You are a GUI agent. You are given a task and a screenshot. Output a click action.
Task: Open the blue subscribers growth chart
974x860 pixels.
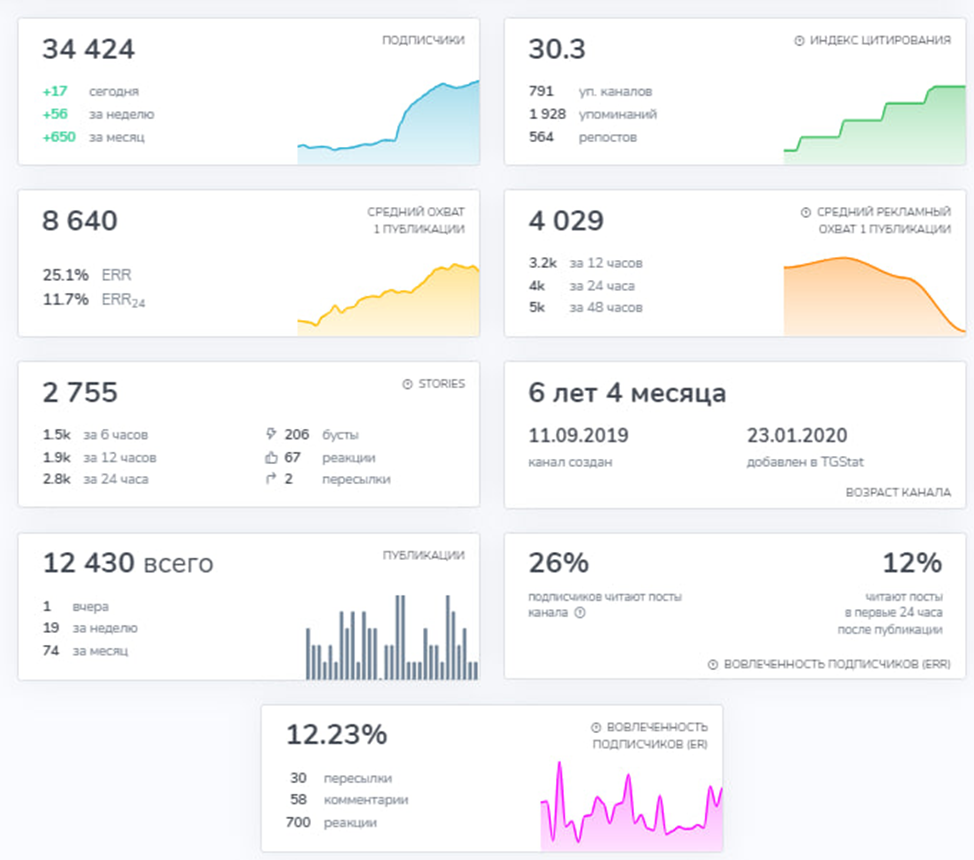(388, 122)
